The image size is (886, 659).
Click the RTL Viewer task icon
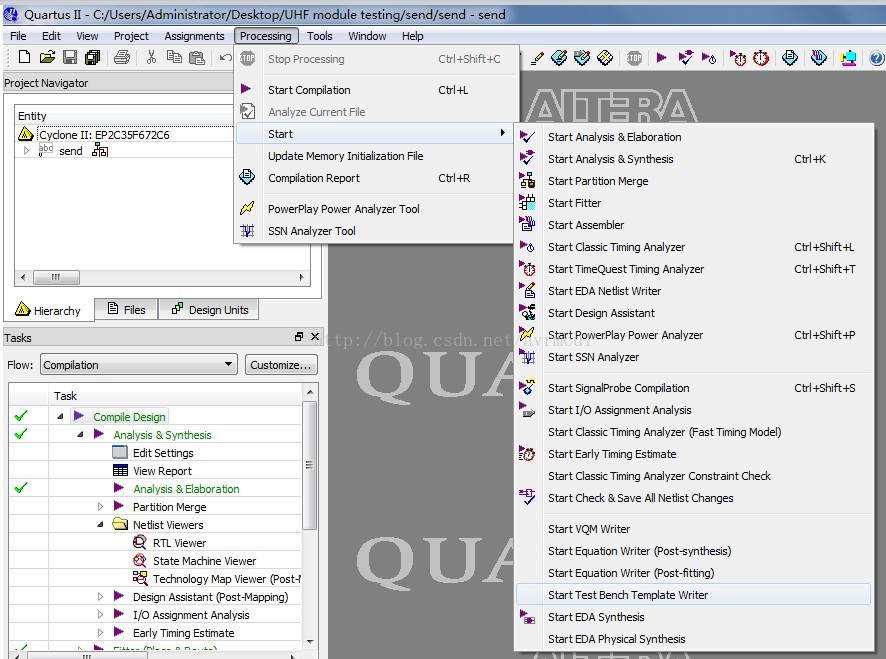tap(140, 543)
